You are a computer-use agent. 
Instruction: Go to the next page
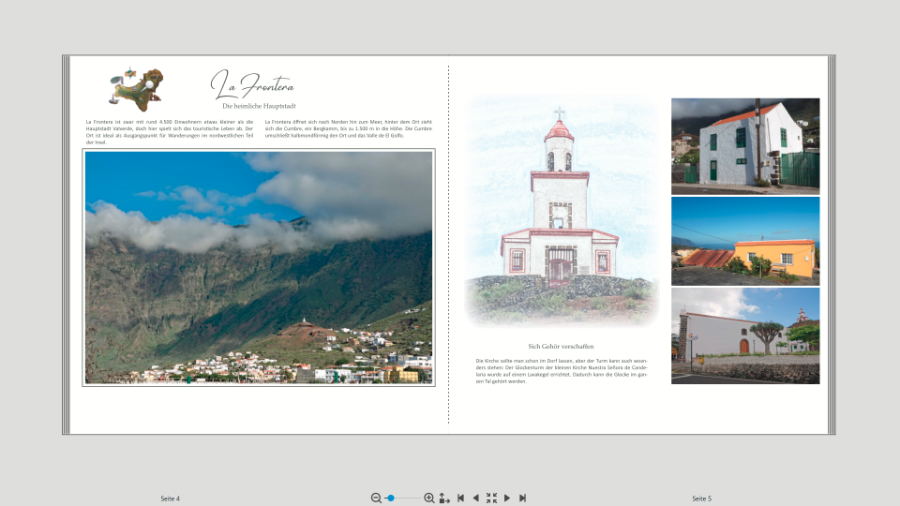507,498
